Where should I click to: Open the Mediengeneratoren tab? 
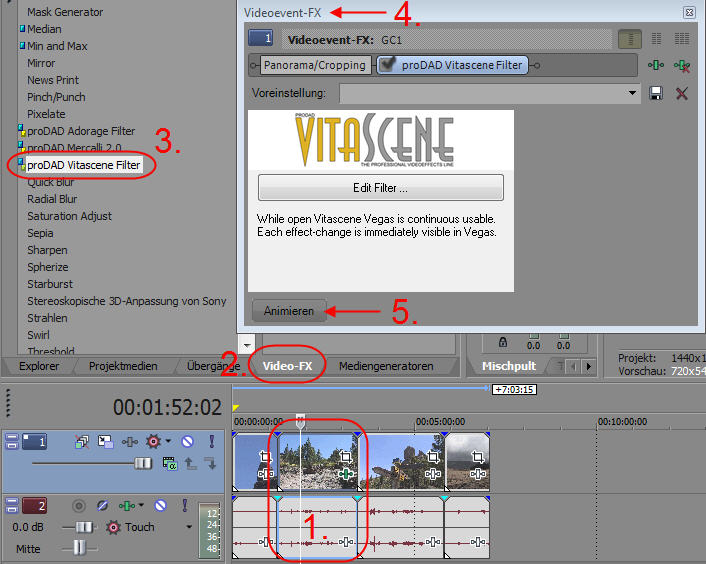[x=386, y=366]
